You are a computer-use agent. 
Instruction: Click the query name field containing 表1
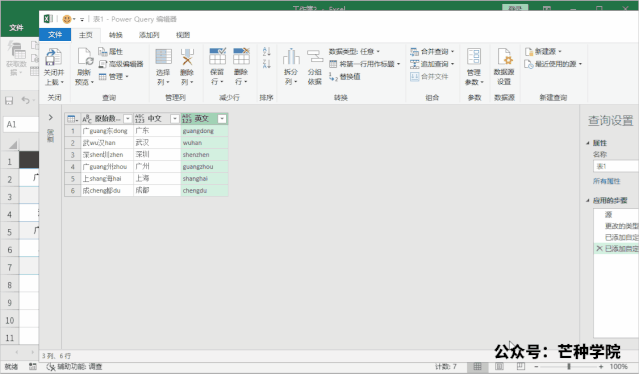616,166
